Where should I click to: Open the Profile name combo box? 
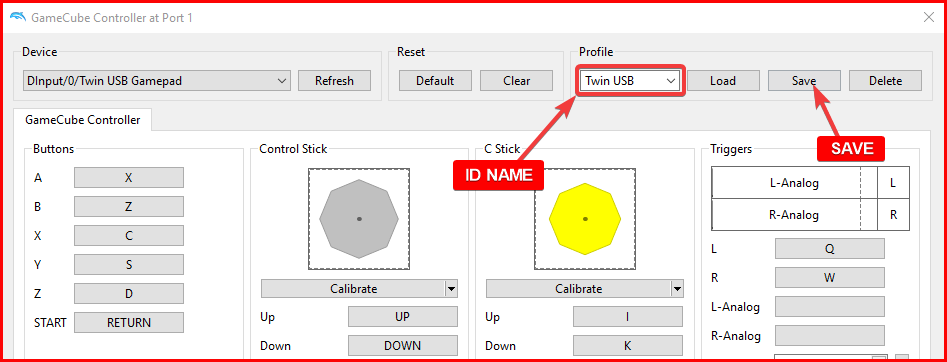[x=630, y=80]
